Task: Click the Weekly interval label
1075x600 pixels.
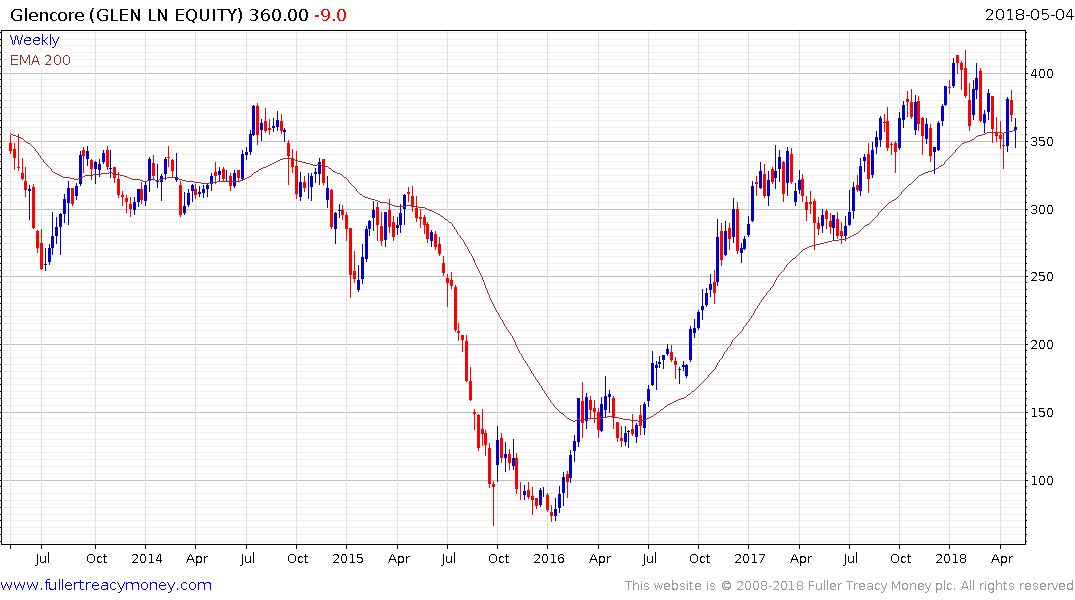Action: pyautogui.click(x=34, y=40)
